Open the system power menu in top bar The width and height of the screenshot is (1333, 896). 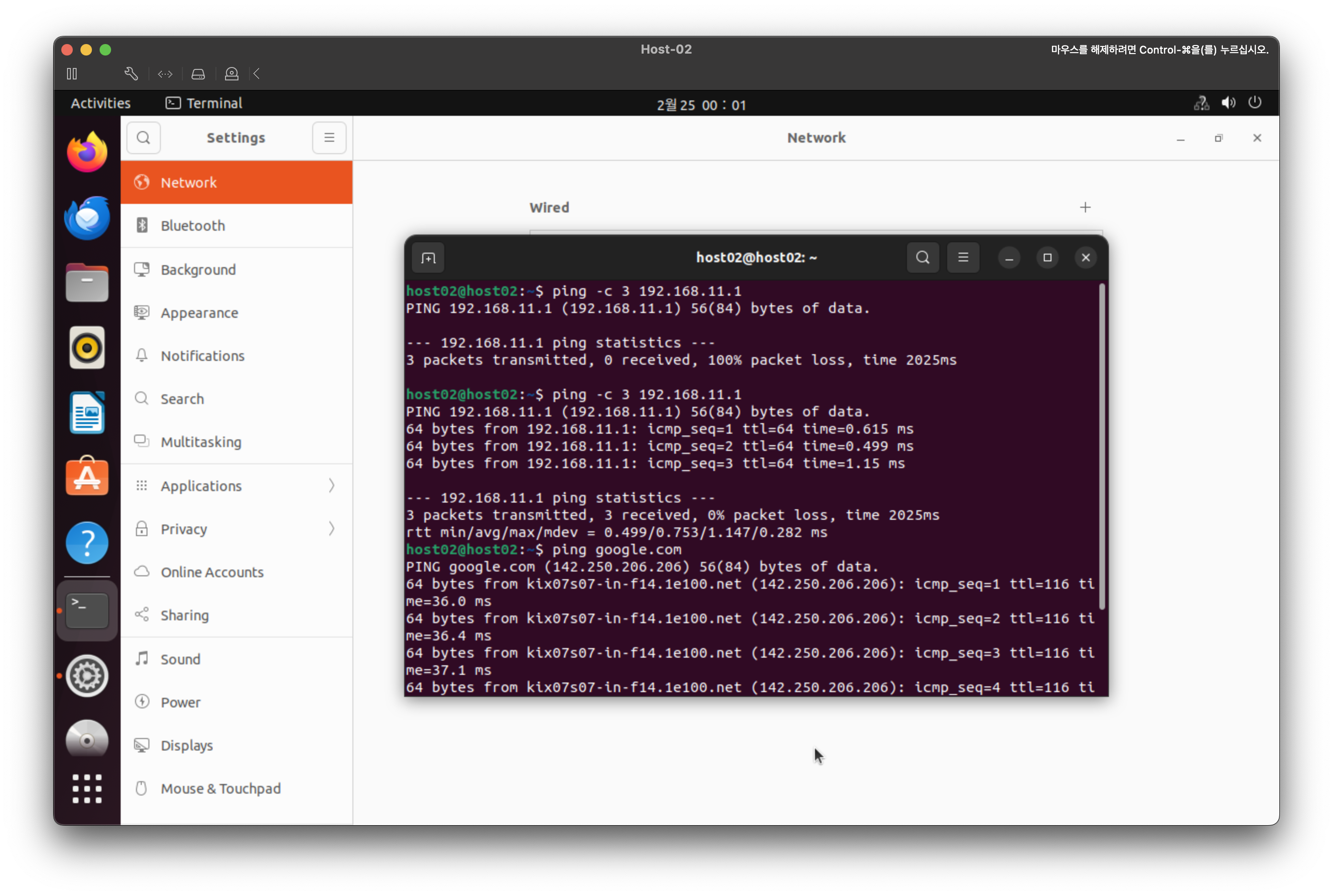coord(1254,103)
